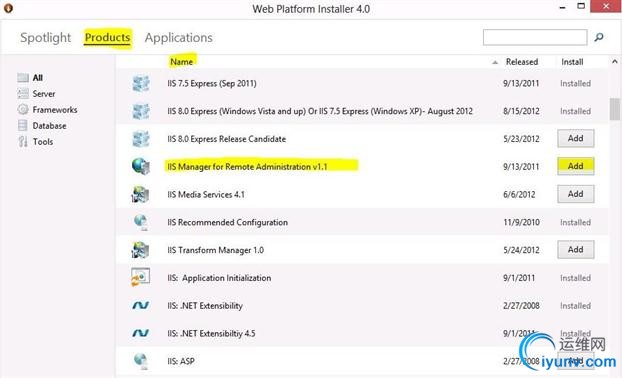Add IIS Manager for Remote Administration v1.1
The image size is (622, 378).
point(576,166)
